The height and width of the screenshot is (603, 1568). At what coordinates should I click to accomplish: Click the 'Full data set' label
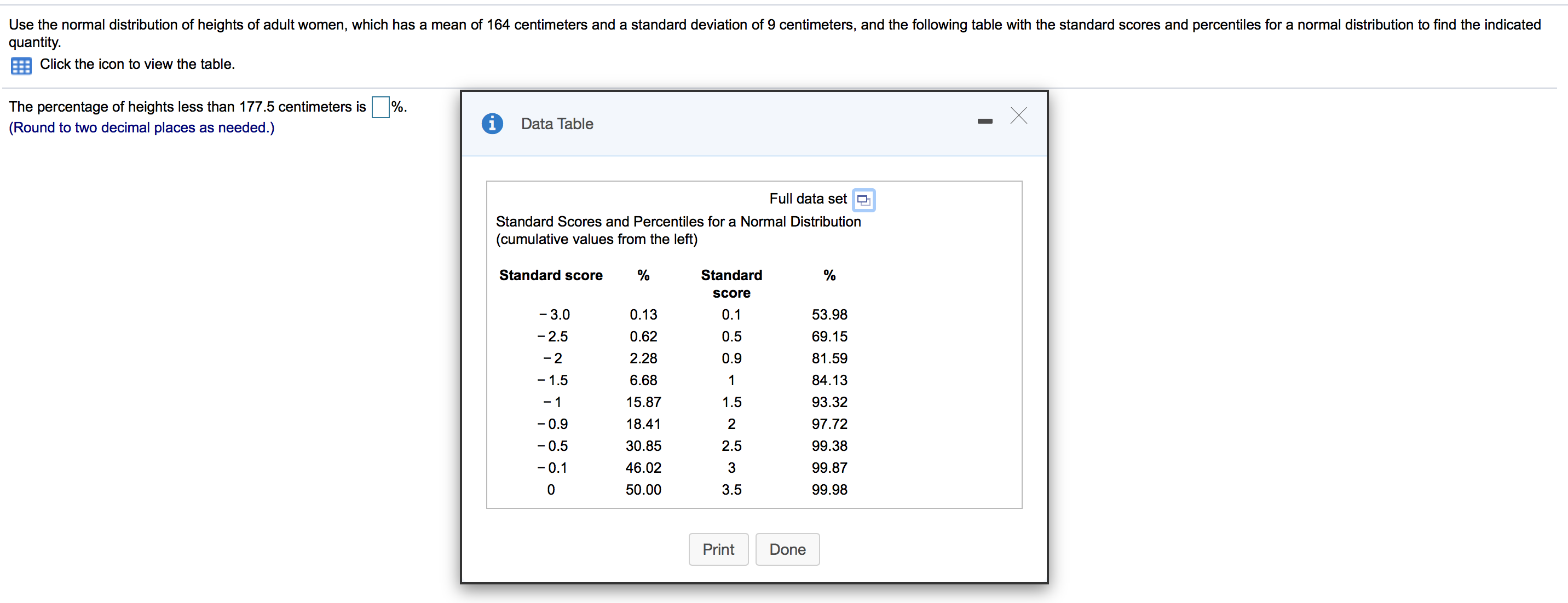click(808, 199)
